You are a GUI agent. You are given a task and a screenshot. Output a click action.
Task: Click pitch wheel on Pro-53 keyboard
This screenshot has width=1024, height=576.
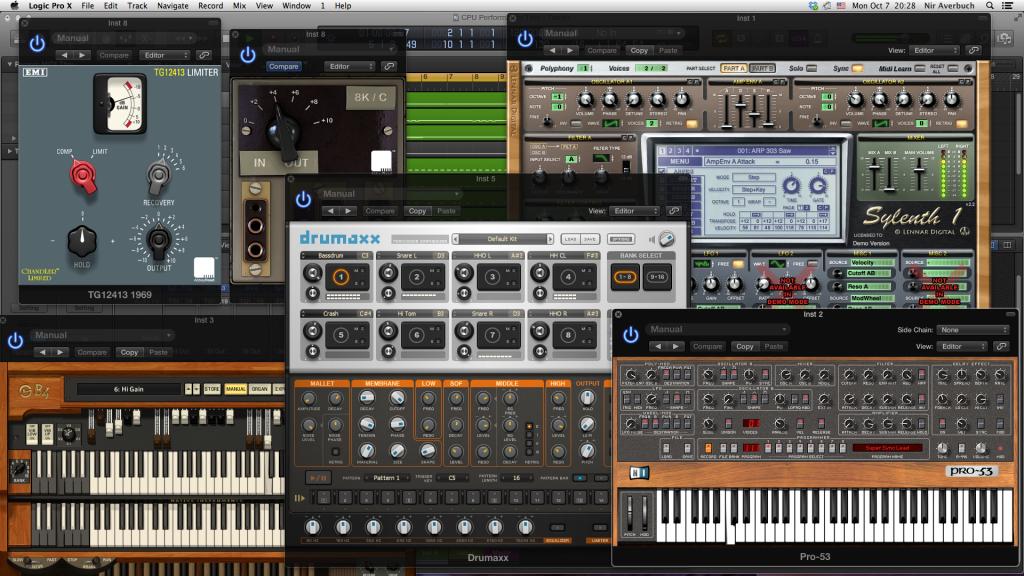point(630,514)
